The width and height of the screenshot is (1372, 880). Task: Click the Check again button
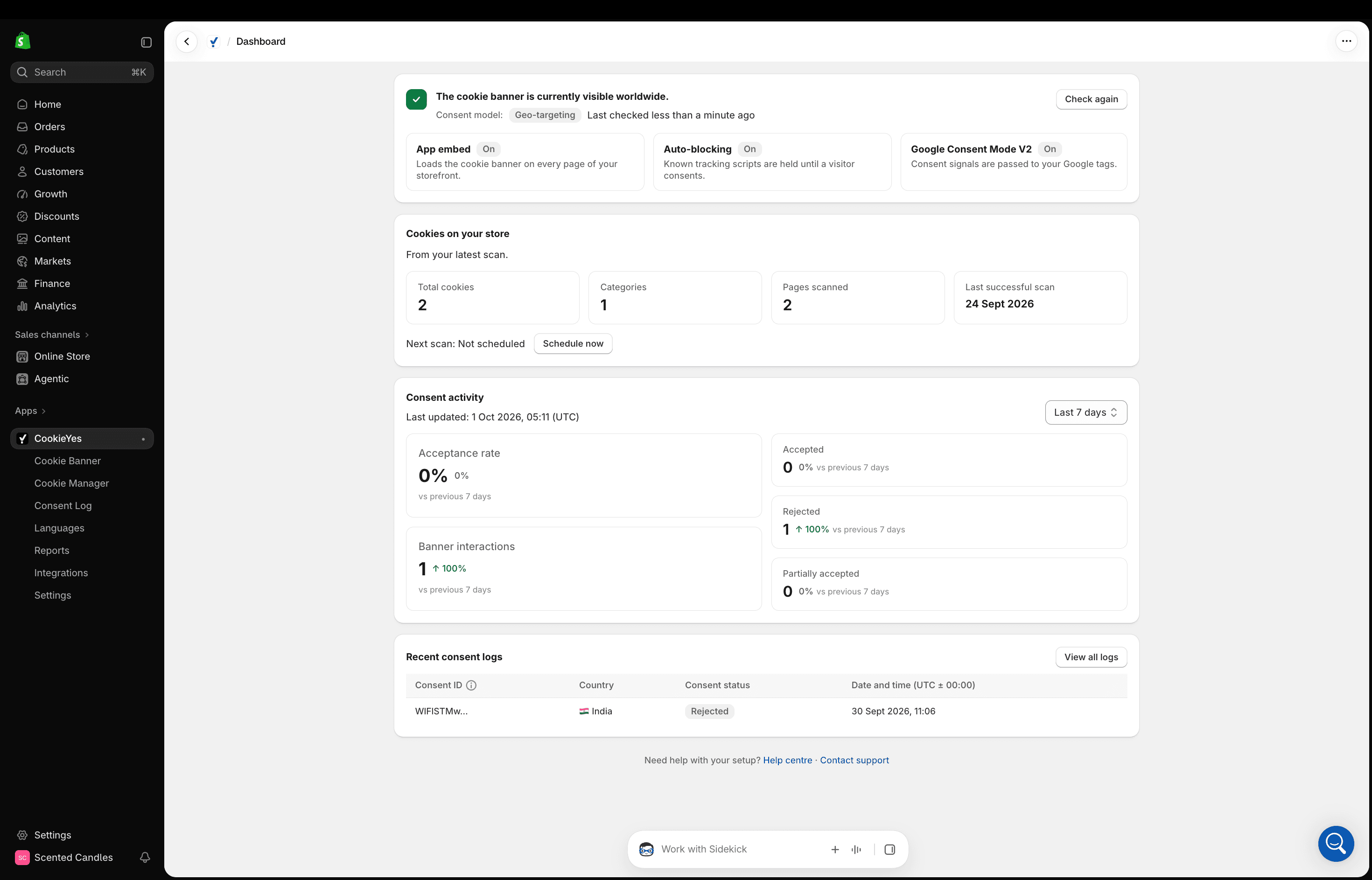(1091, 99)
